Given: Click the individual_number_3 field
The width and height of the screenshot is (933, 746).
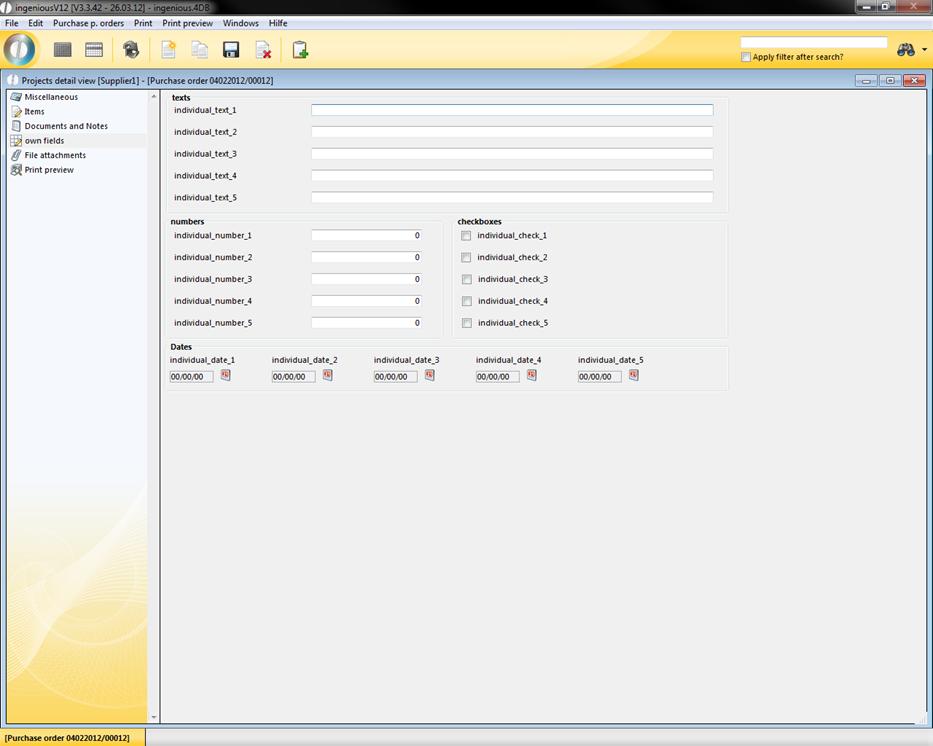Looking at the screenshot, I should [366, 280].
